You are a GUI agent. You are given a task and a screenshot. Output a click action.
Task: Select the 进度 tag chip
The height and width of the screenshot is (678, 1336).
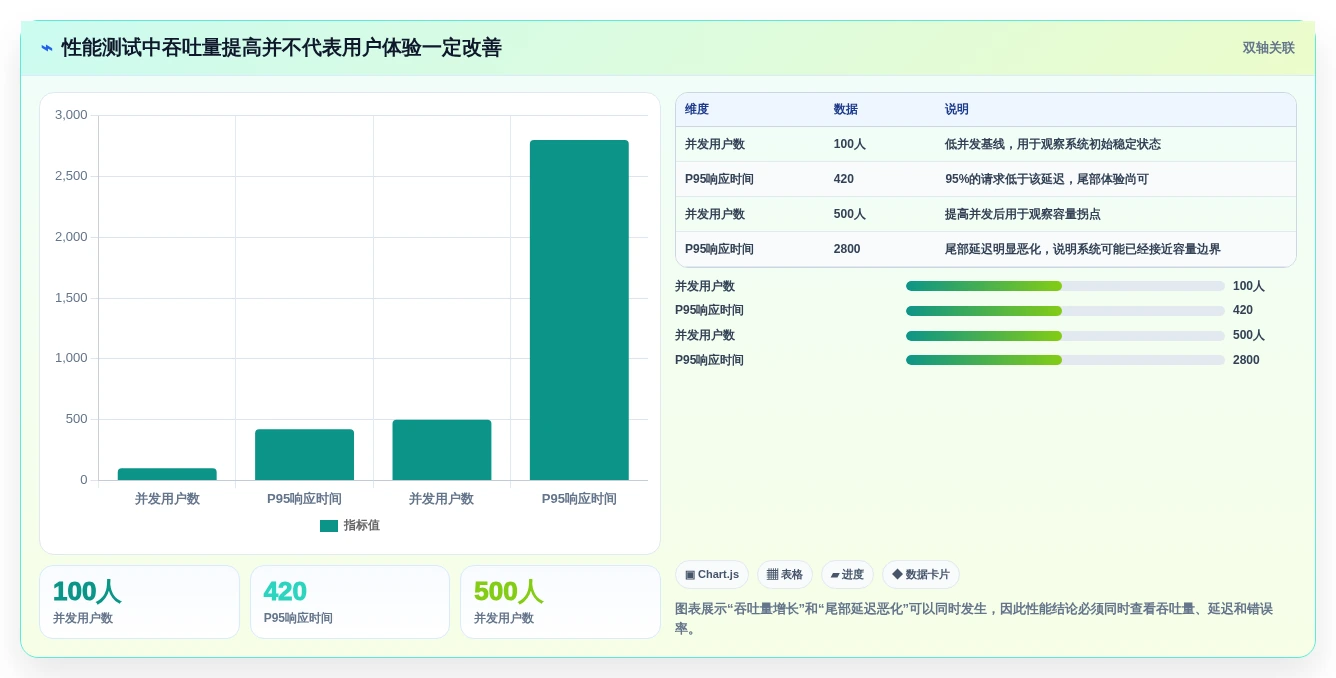pyautogui.click(x=847, y=575)
